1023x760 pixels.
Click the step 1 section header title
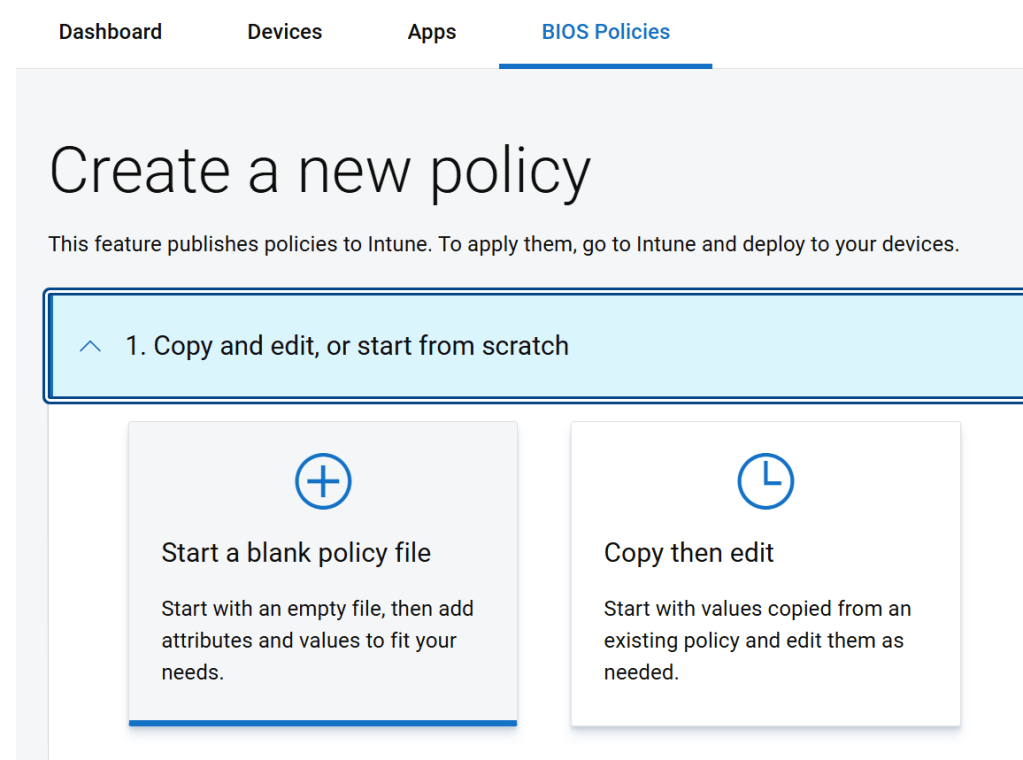tap(346, 346)
